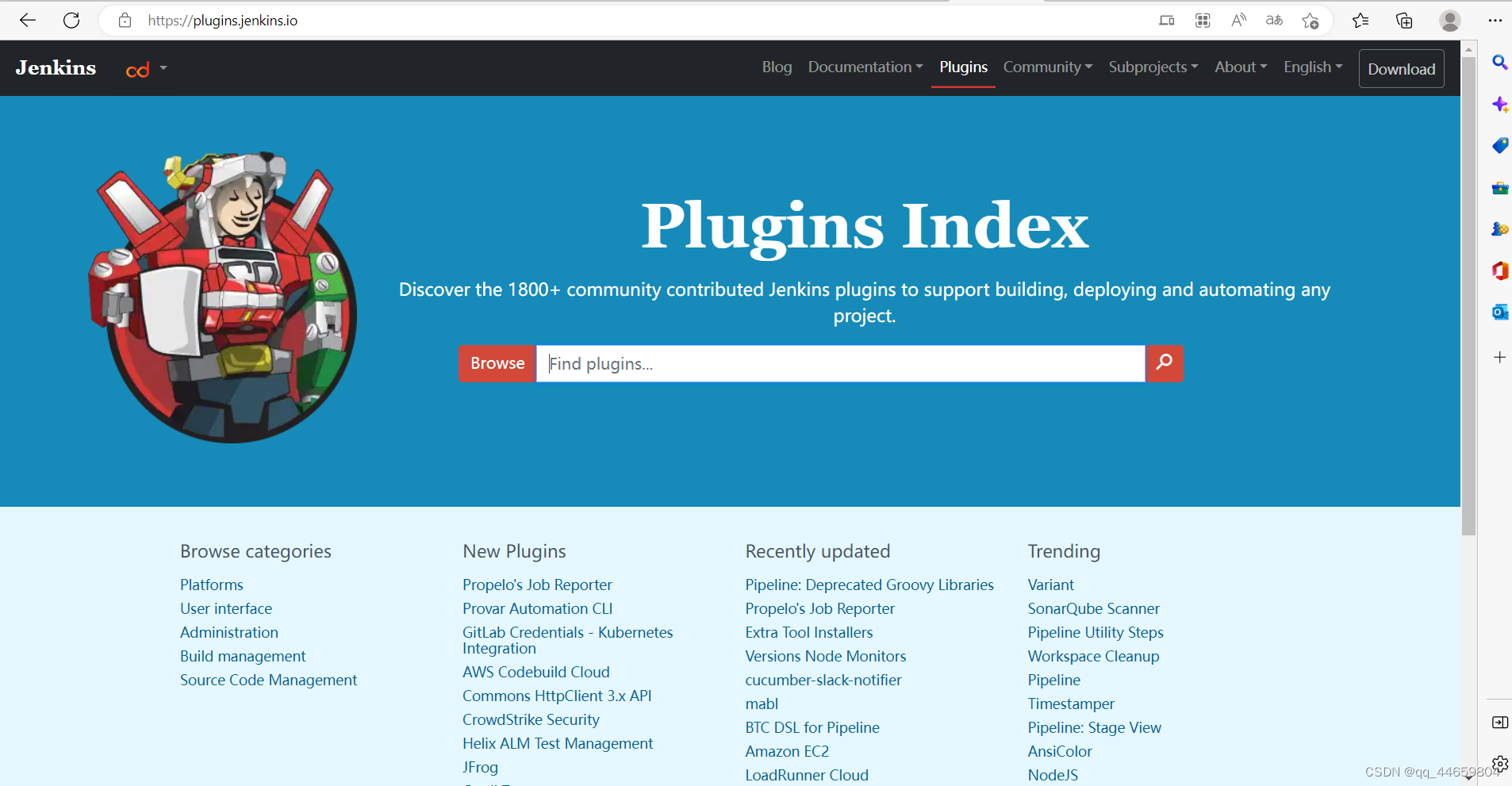Image resolution: width=1512 pixels, height=786 pixels.
Task: Reload the page with the refresh icon
Action: tap(71, 21)
